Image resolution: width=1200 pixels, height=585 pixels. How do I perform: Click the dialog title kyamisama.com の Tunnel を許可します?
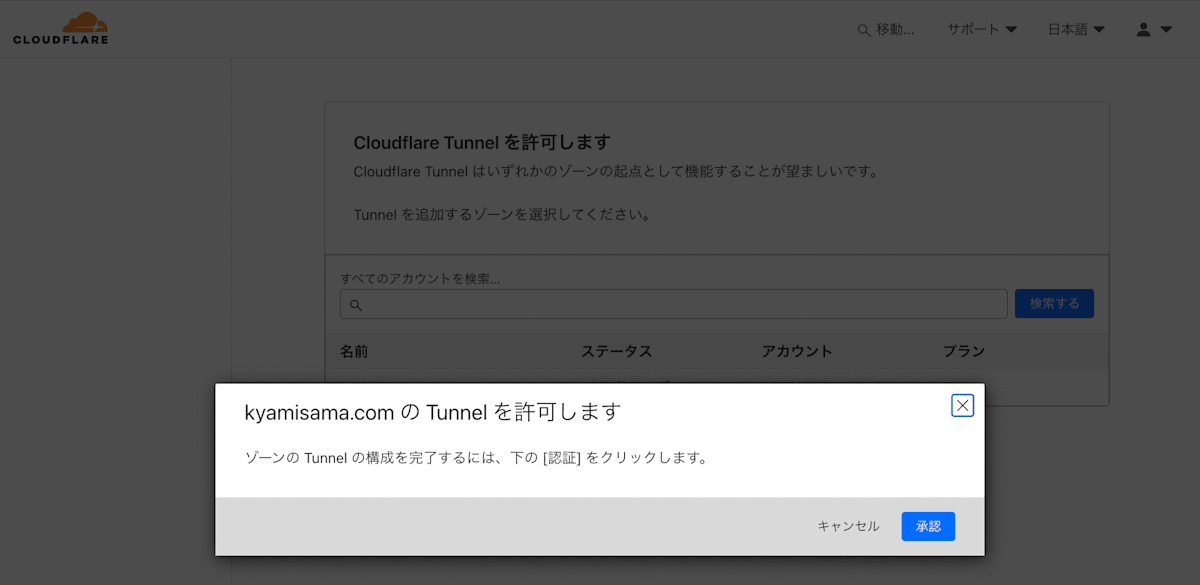[433, 412]
